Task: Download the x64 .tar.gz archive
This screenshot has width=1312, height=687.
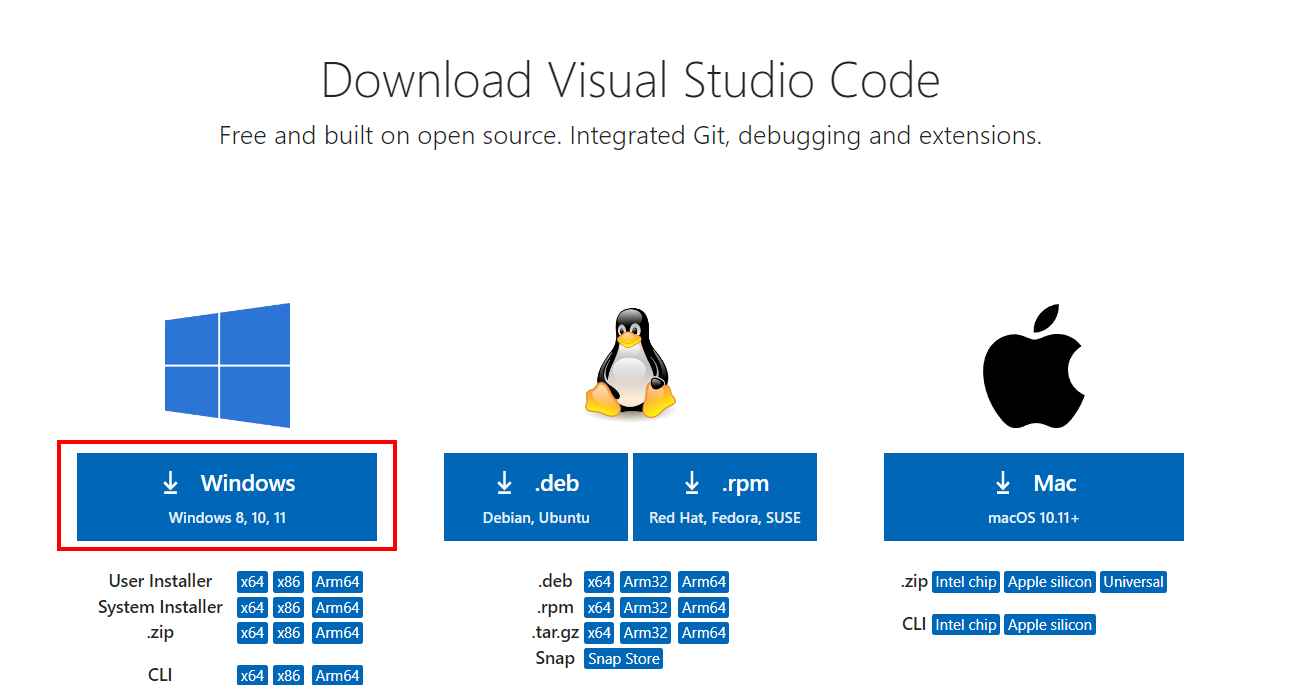Action: point(599,632)
